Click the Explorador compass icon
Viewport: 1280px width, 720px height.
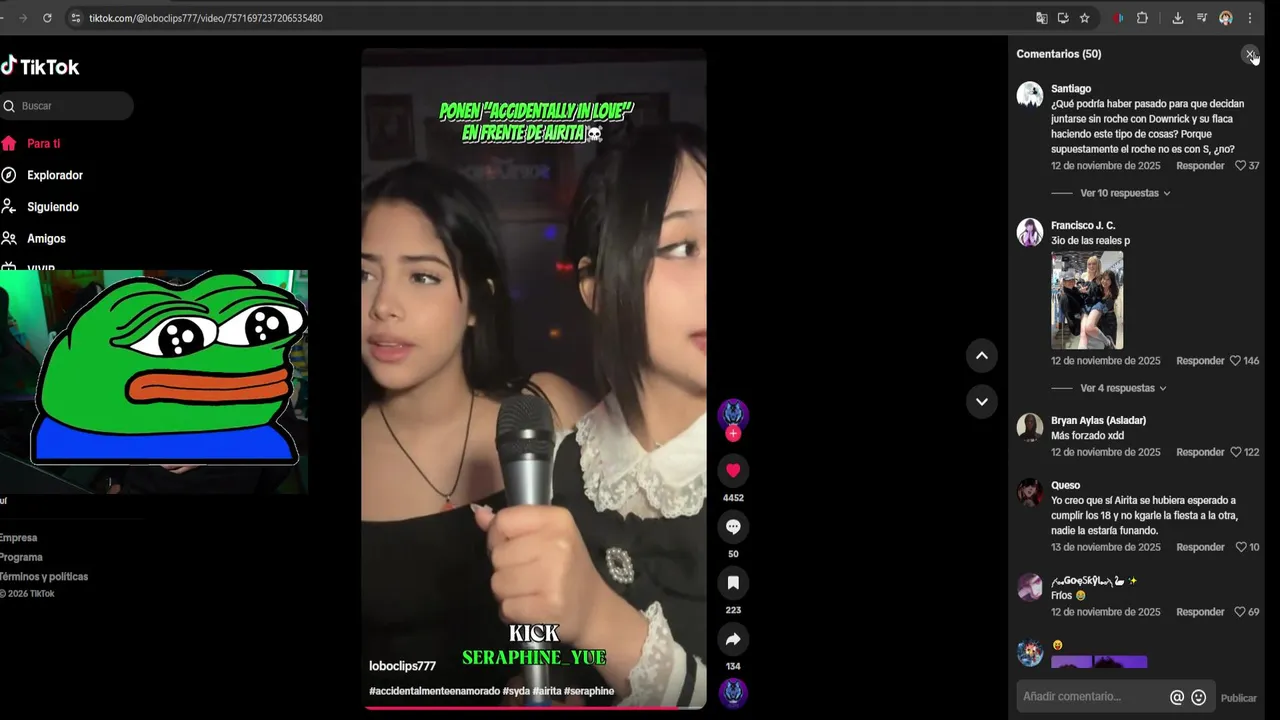pos(8,175)
